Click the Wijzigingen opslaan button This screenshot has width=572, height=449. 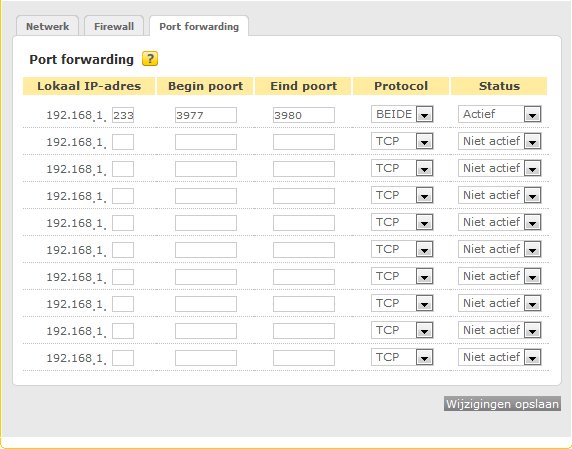(502, 404)
